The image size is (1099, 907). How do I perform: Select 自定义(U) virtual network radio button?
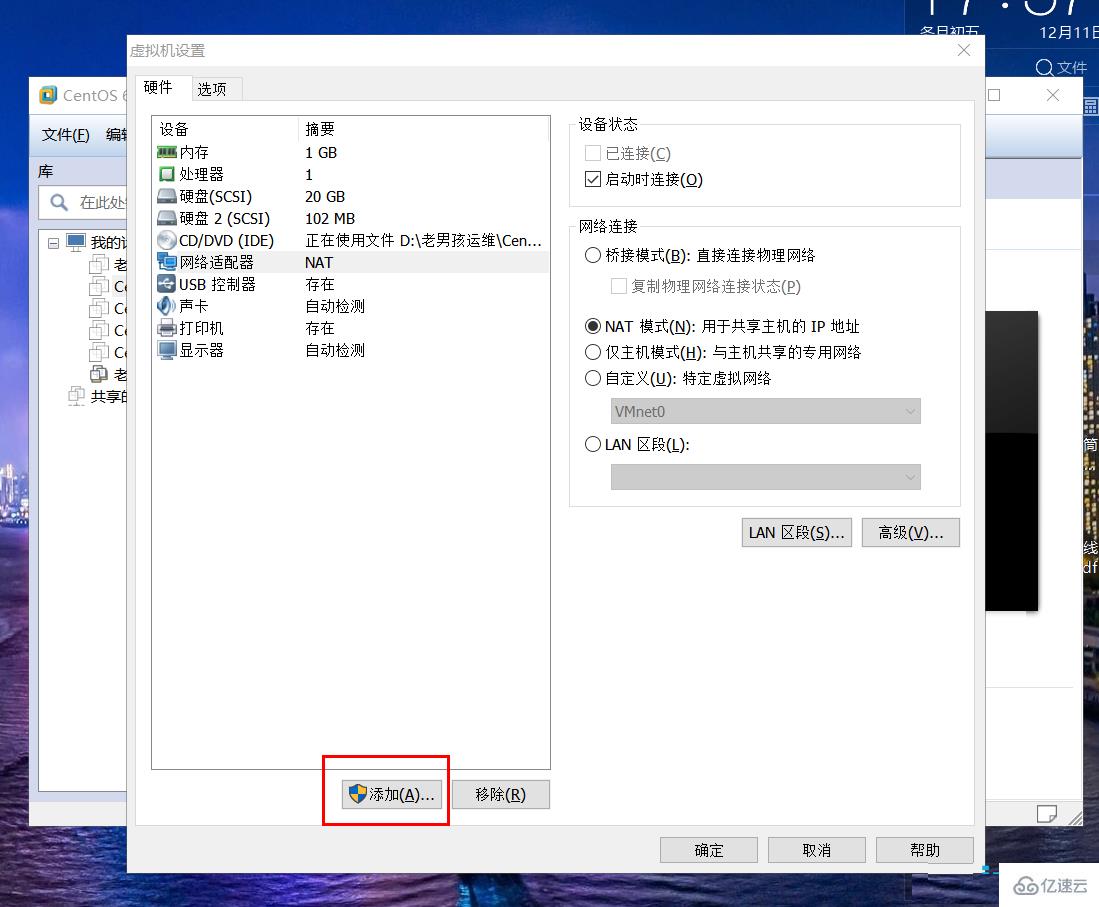click(593, 379)
